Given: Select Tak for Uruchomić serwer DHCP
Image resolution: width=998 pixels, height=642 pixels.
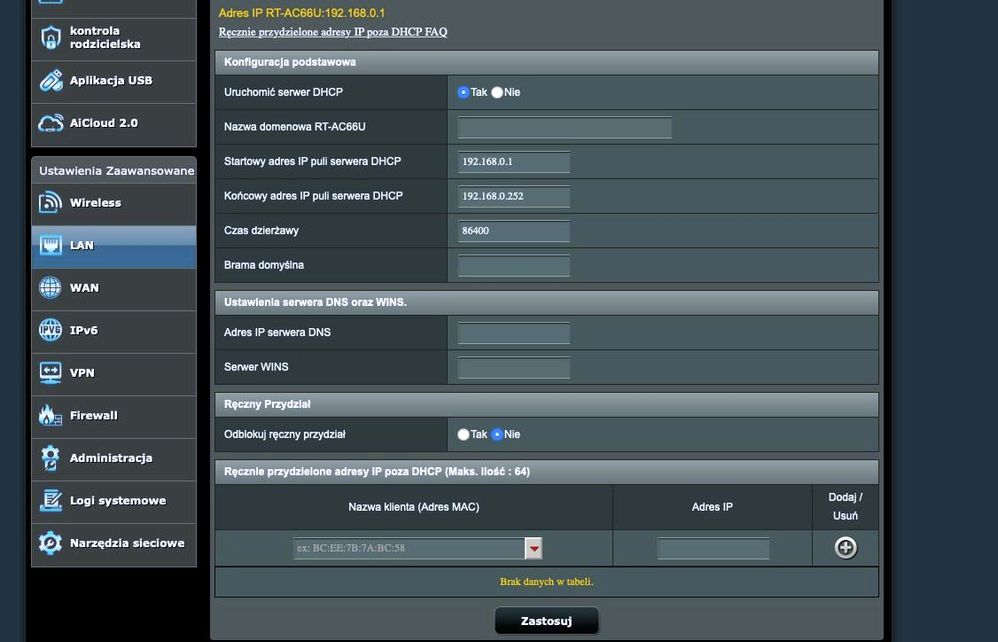Looking at the screenshot, I should (463, 92).
